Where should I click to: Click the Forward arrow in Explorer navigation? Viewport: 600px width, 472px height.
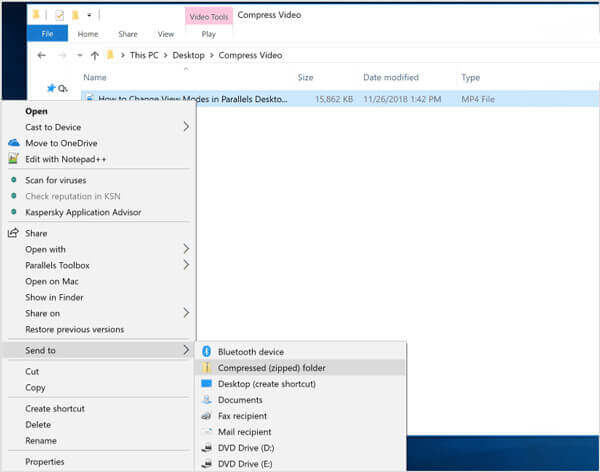click(x=62, y=56)
